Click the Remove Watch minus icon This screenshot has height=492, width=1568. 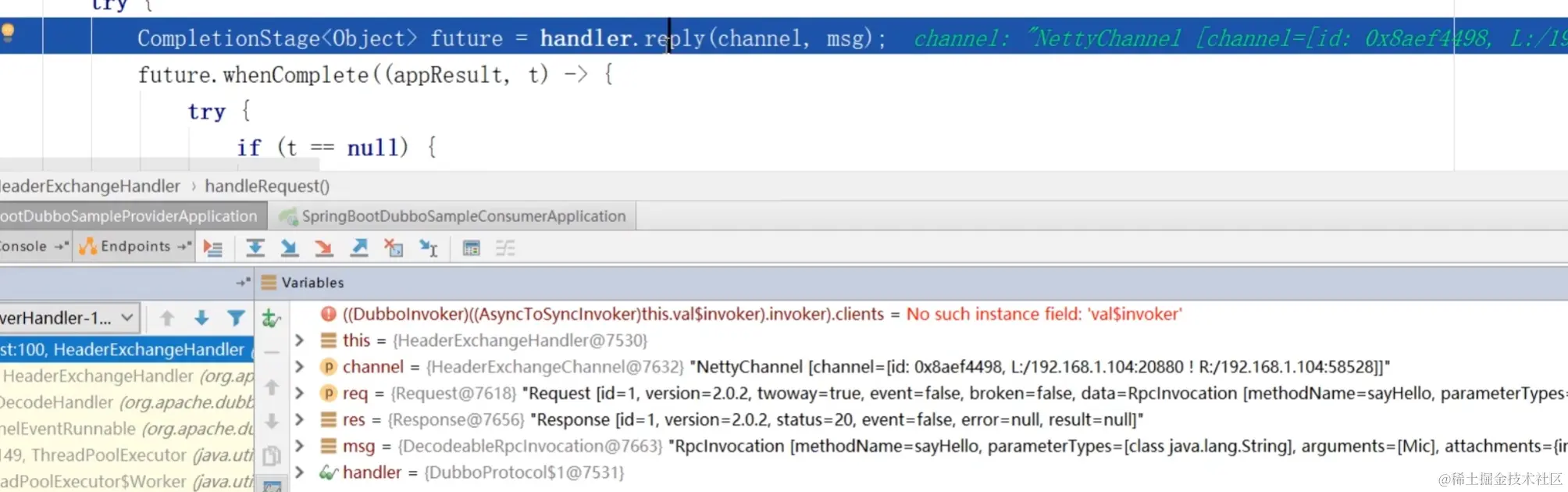(x=272, y=353)
